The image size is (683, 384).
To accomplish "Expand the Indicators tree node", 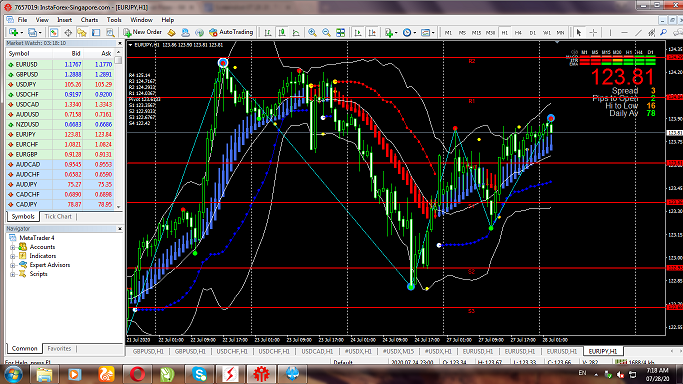I will (x=13, y=256).
